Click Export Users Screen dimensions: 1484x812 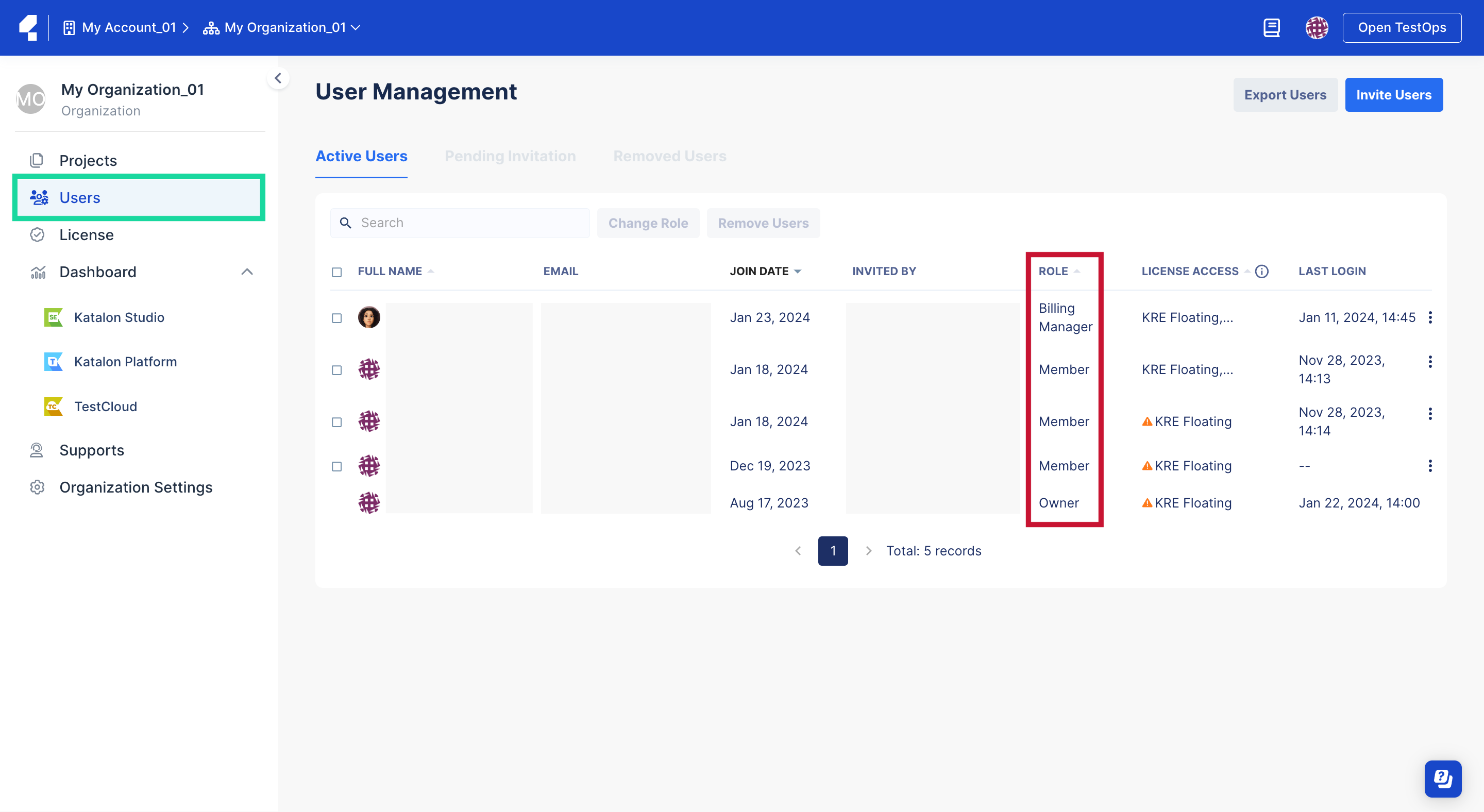tap(1285, 94)
